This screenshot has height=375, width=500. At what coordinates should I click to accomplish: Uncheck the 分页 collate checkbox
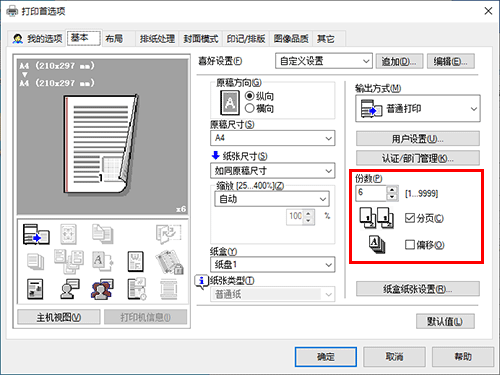(x=410, y=218)
